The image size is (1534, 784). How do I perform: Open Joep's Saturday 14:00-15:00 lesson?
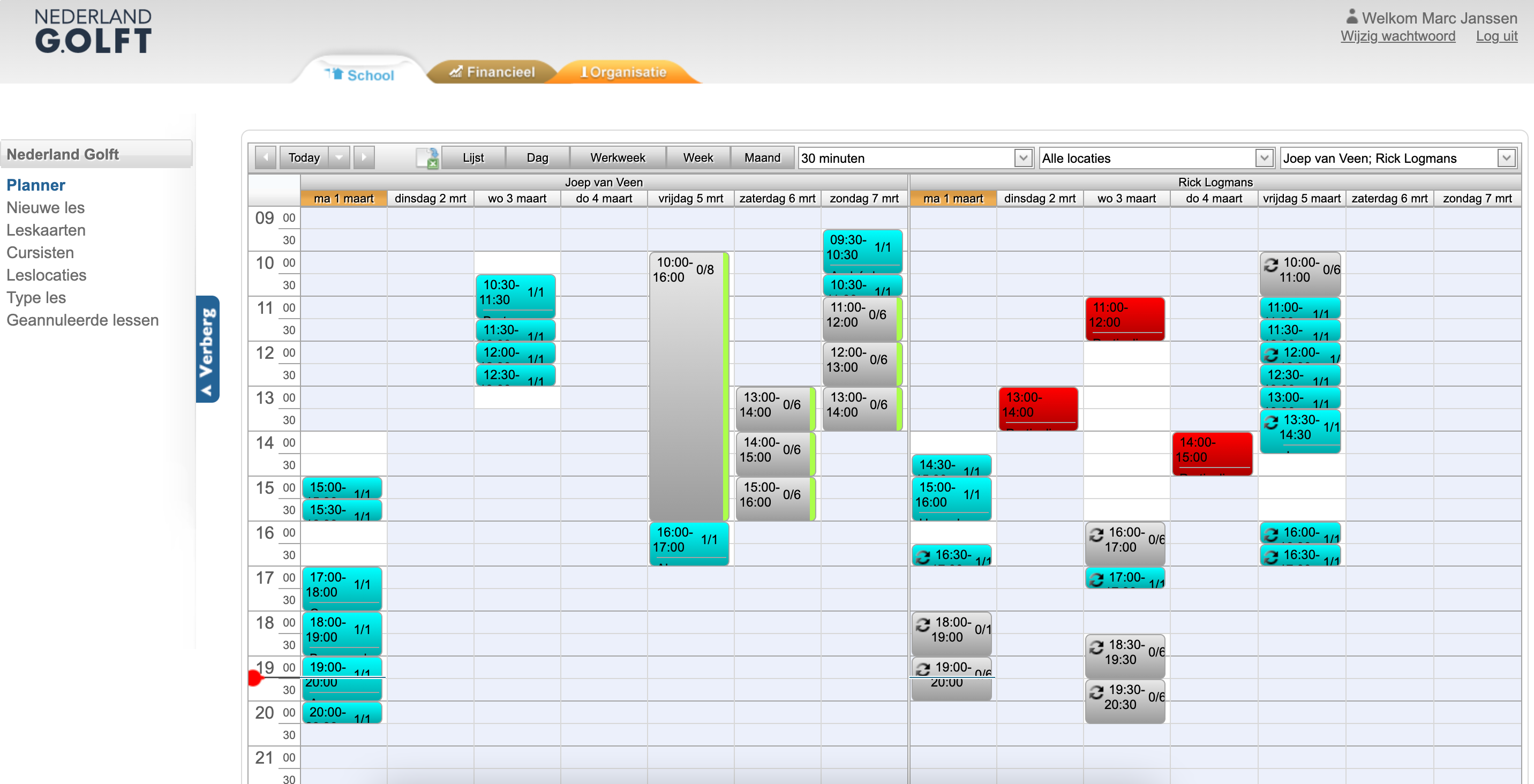pos(776,454)
